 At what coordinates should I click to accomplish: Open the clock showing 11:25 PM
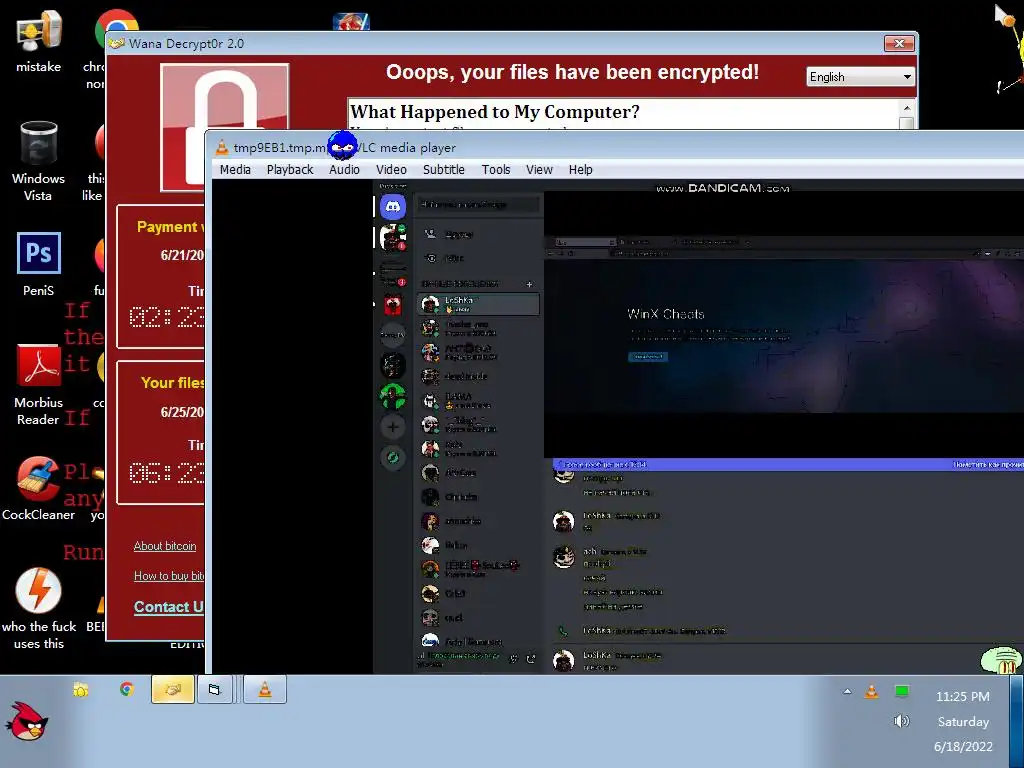[963, 697]
